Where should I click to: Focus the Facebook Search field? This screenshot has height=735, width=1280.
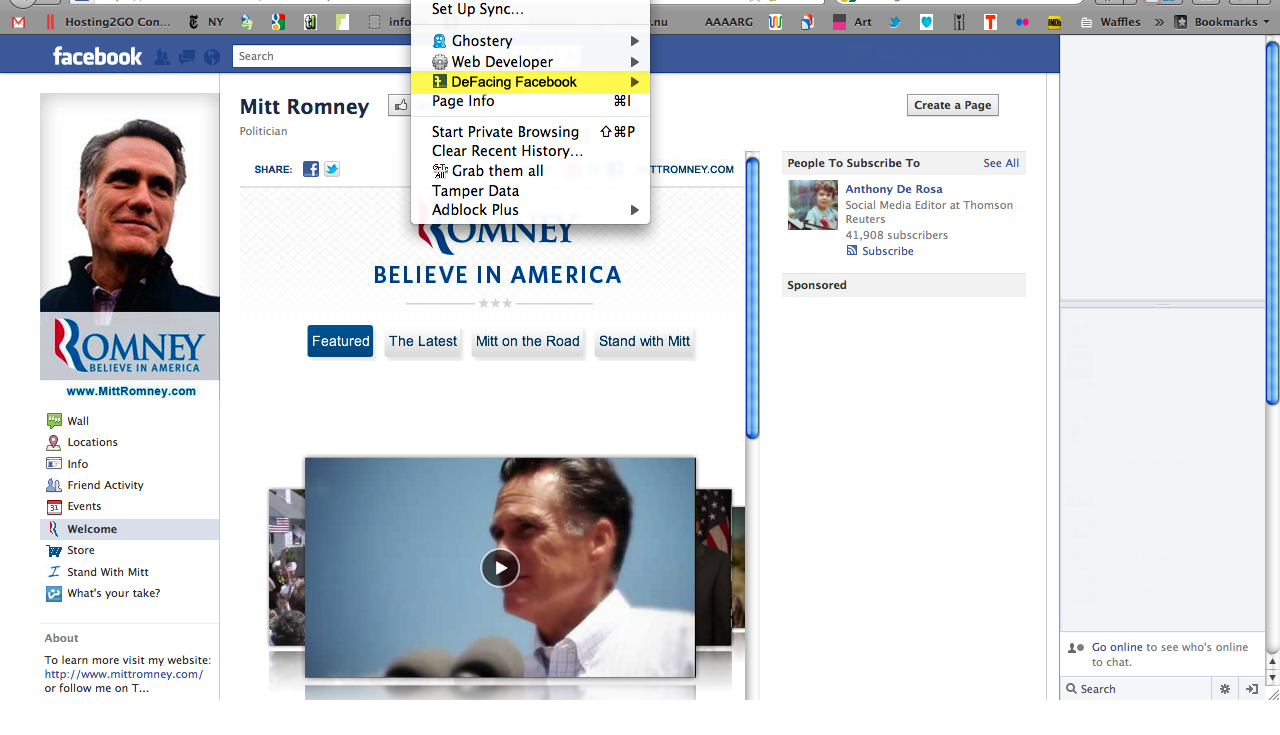(322, 56)
